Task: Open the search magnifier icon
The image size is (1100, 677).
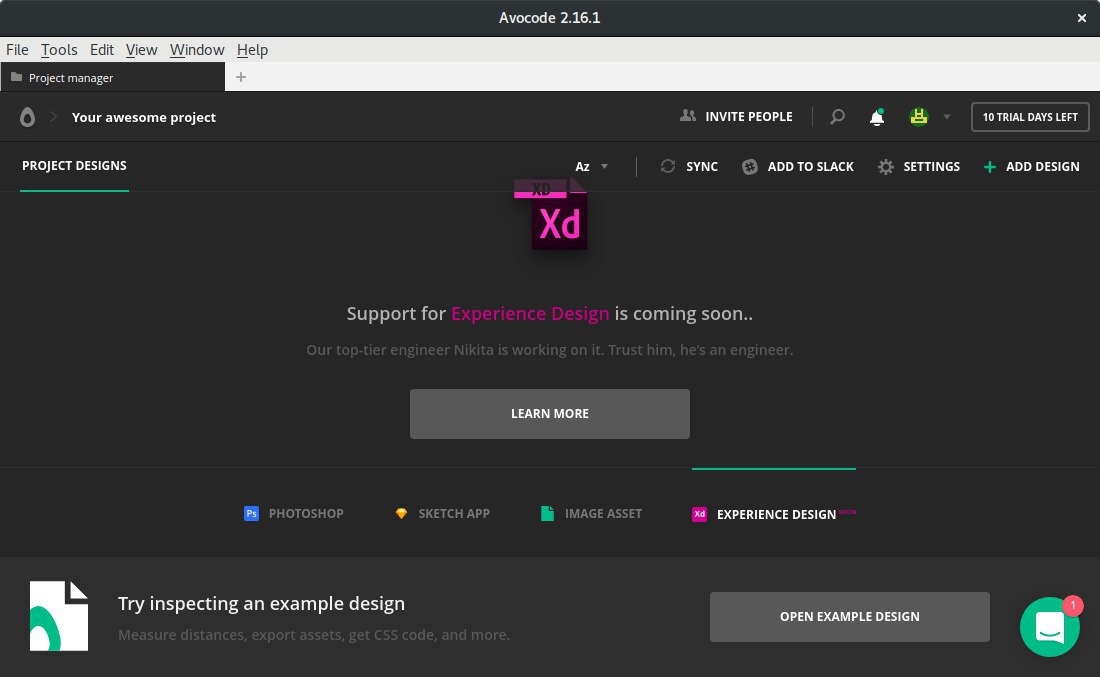Action: coord(837,116)
